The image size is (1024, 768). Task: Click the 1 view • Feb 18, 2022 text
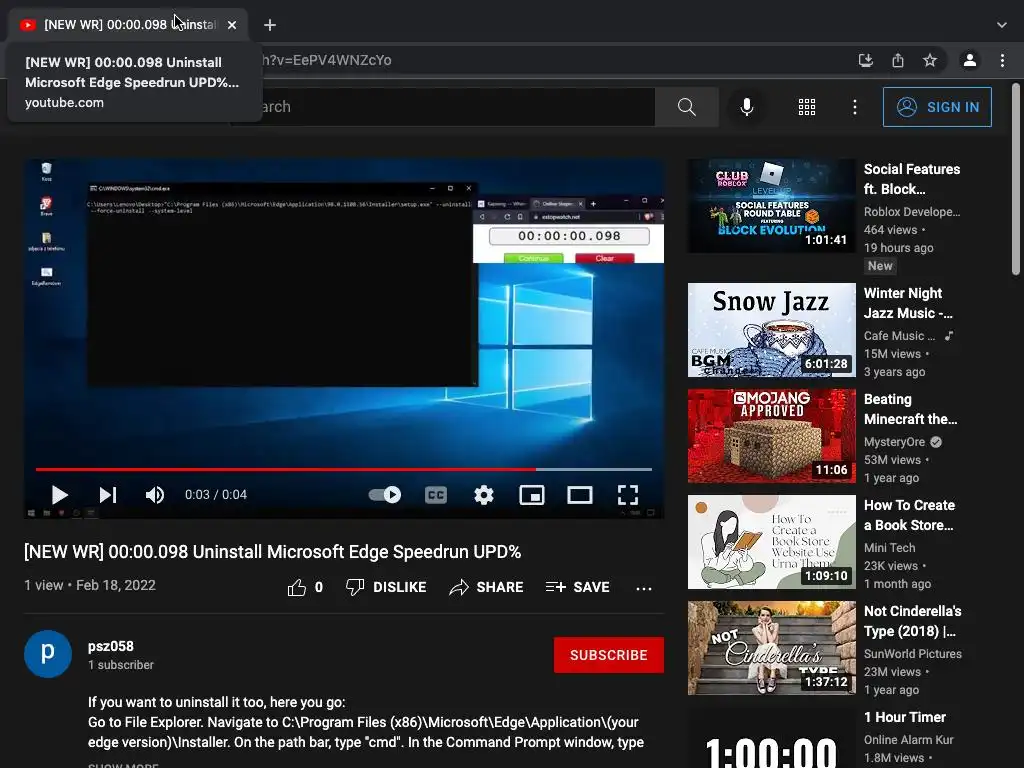(x=90, y=585)
